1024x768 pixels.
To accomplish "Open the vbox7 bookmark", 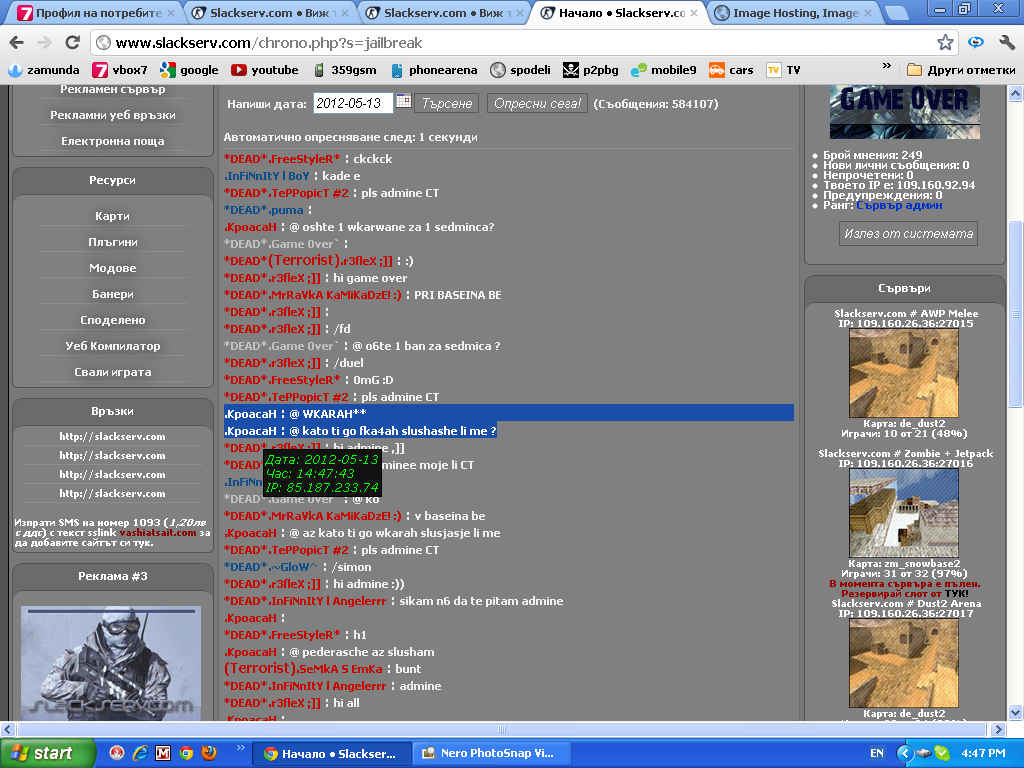I will pos(120,70).
